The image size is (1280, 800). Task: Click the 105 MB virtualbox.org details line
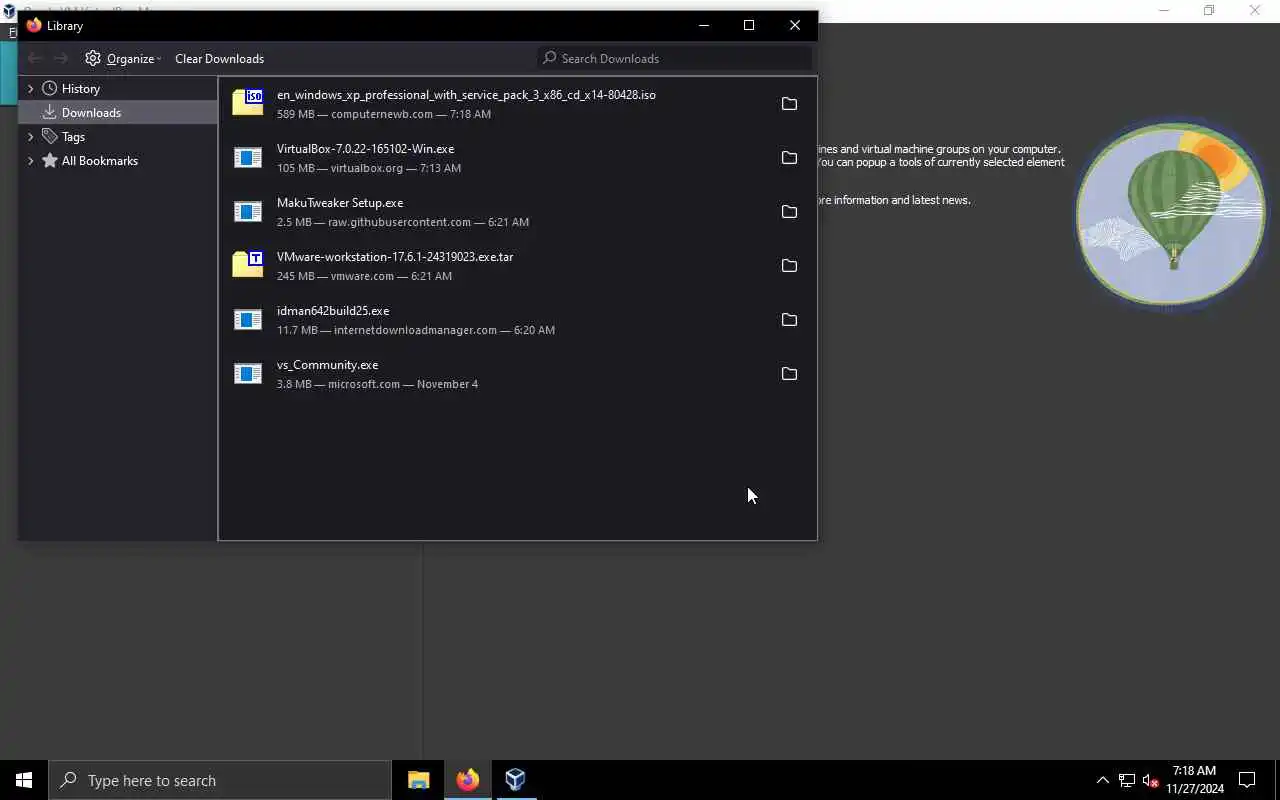[x=369, y=168]
